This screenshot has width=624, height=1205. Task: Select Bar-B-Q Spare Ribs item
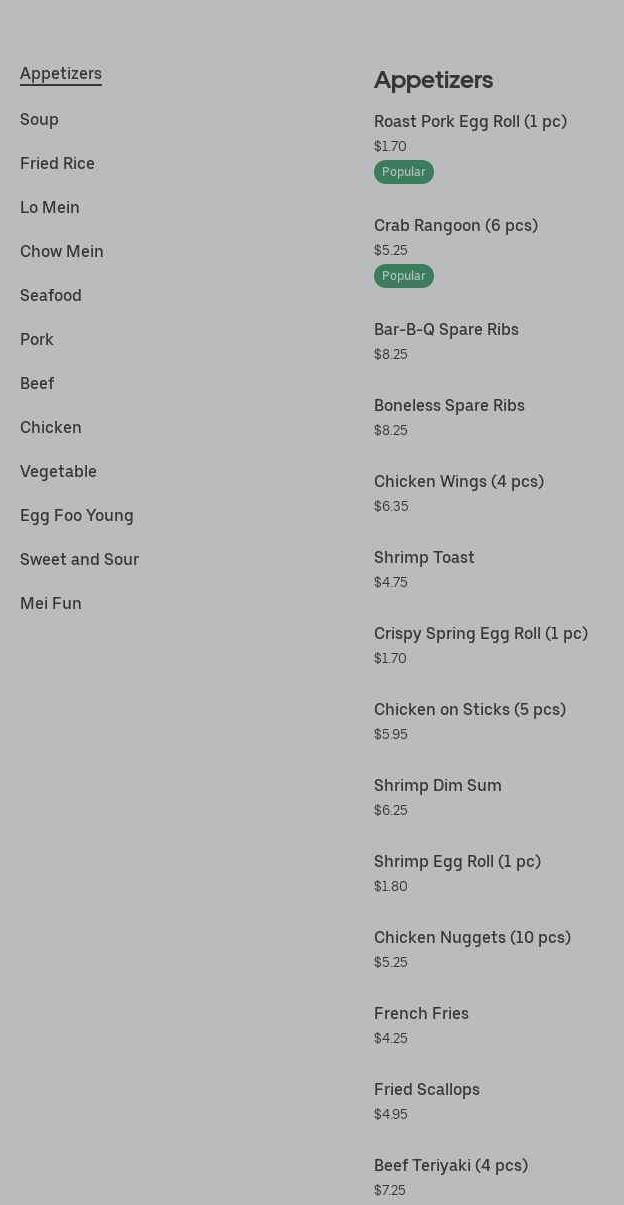(x=446, y=330)
